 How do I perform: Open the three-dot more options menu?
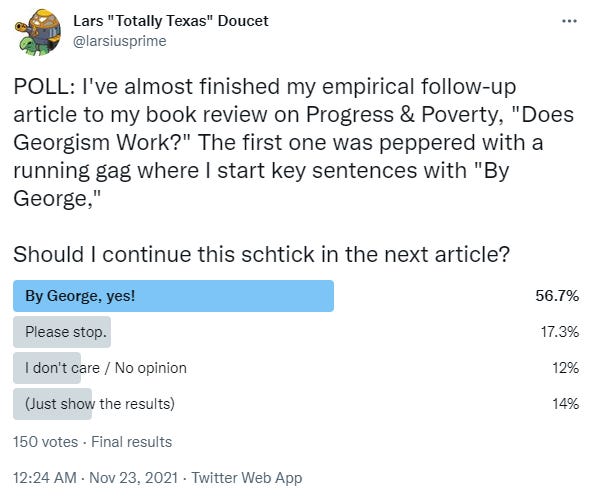point(569,21)
